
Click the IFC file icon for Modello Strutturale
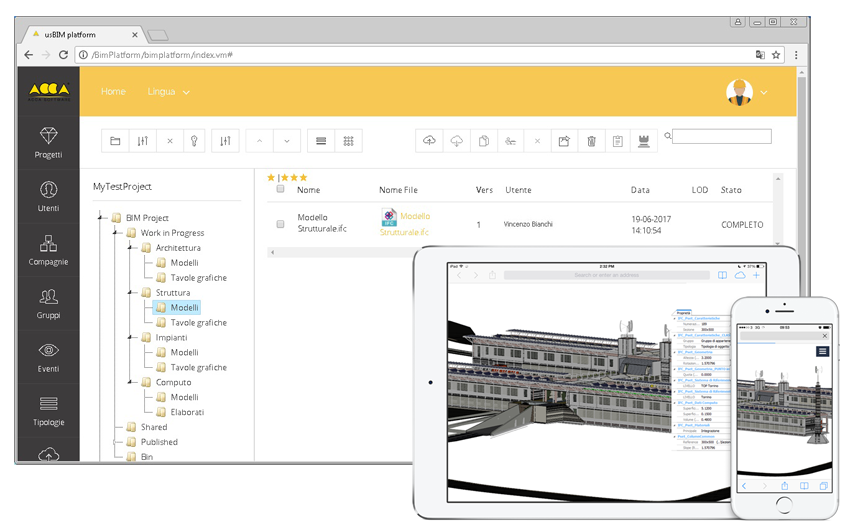click(389, 217)
